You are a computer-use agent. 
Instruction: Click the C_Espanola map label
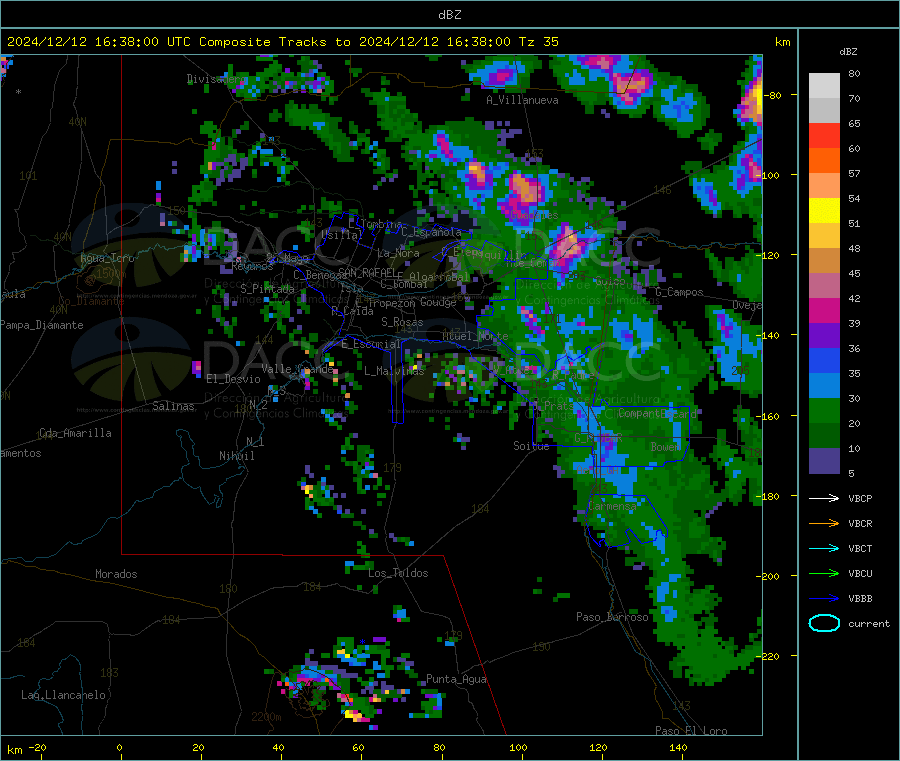[x=431, y=232]
